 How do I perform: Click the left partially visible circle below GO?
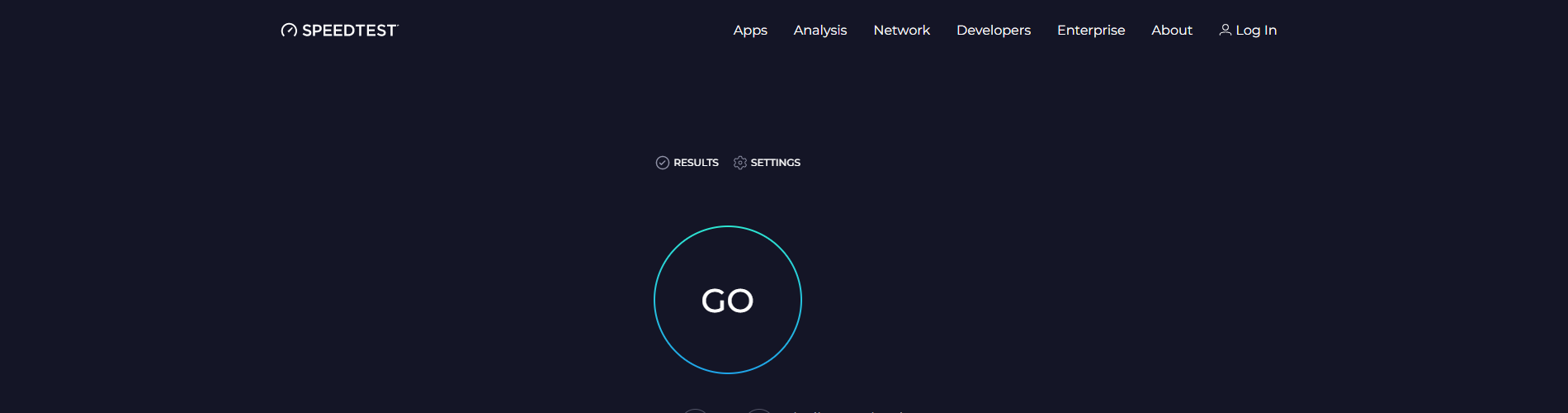pyautogui.click(x=695, y=411)
